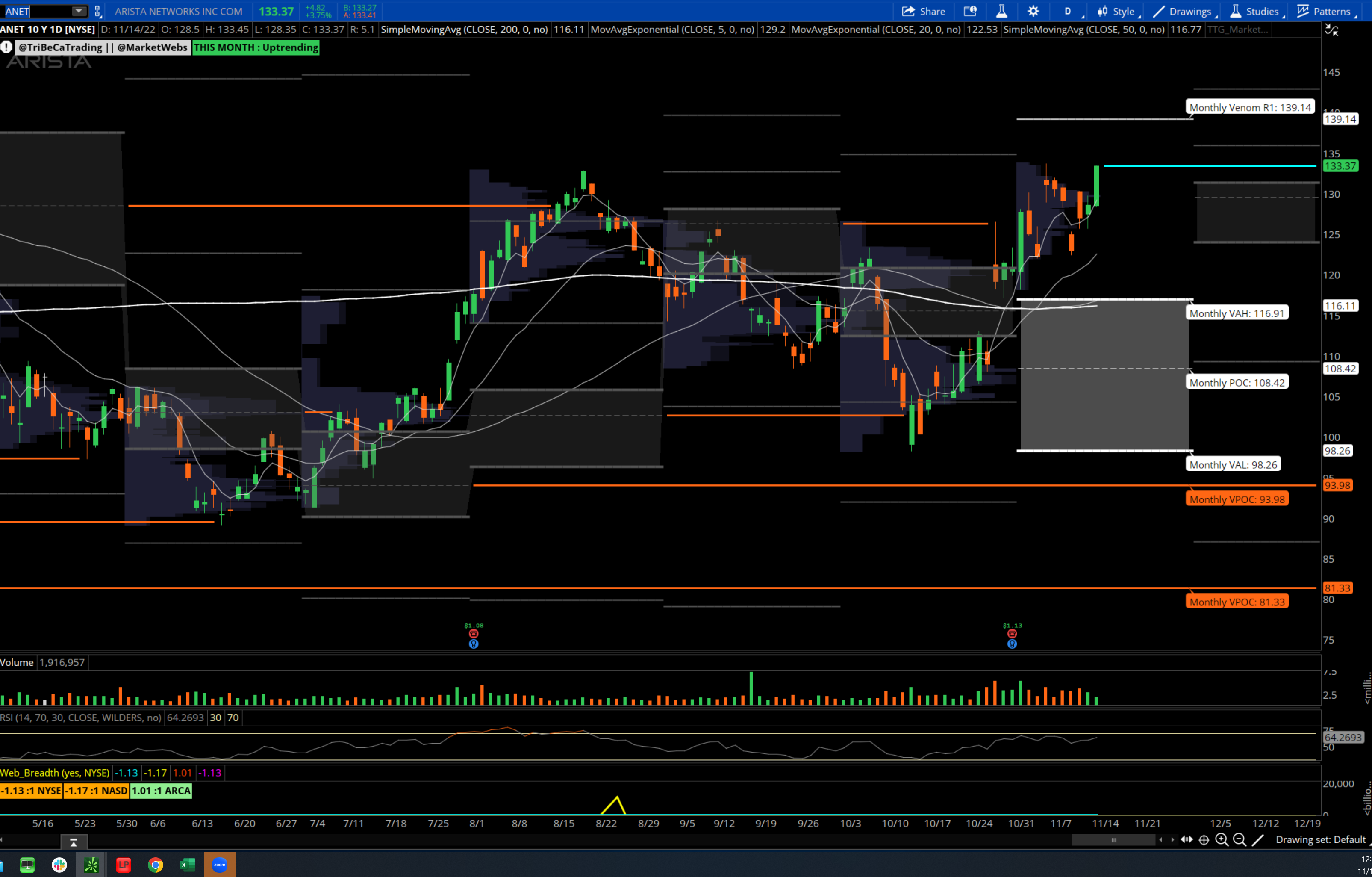Click the Web_Breadth study label
Screen dimensions: 1372x877
pos(55,773)
